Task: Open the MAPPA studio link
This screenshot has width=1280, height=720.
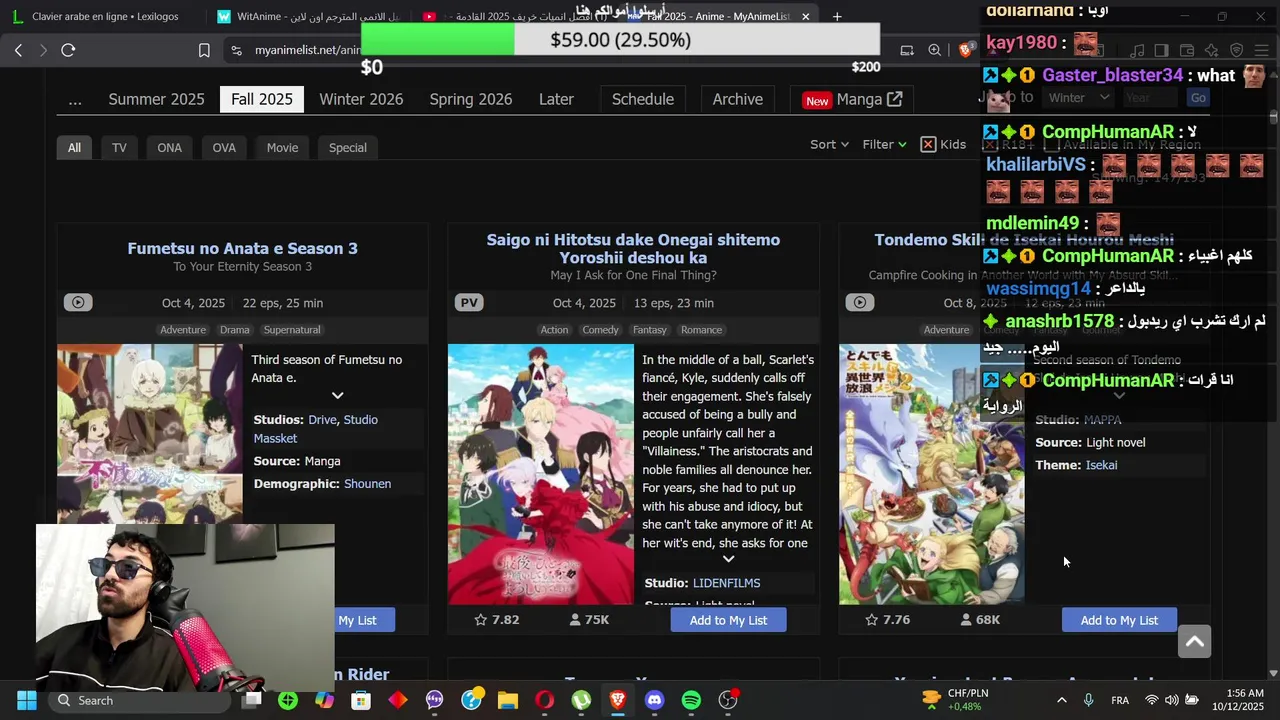Action: pyautogui.click(x=1103, y=420)
